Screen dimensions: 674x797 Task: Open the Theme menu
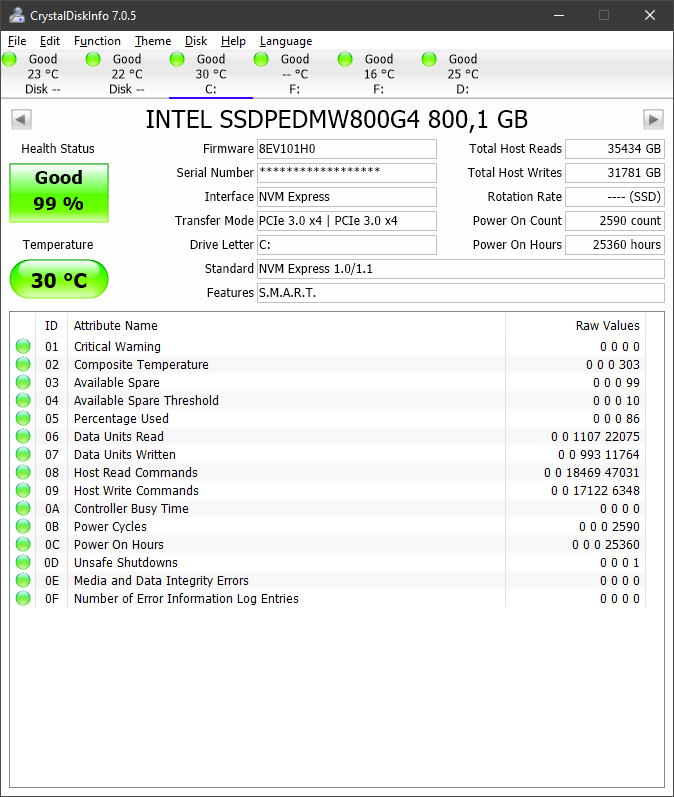pos(153,41)
